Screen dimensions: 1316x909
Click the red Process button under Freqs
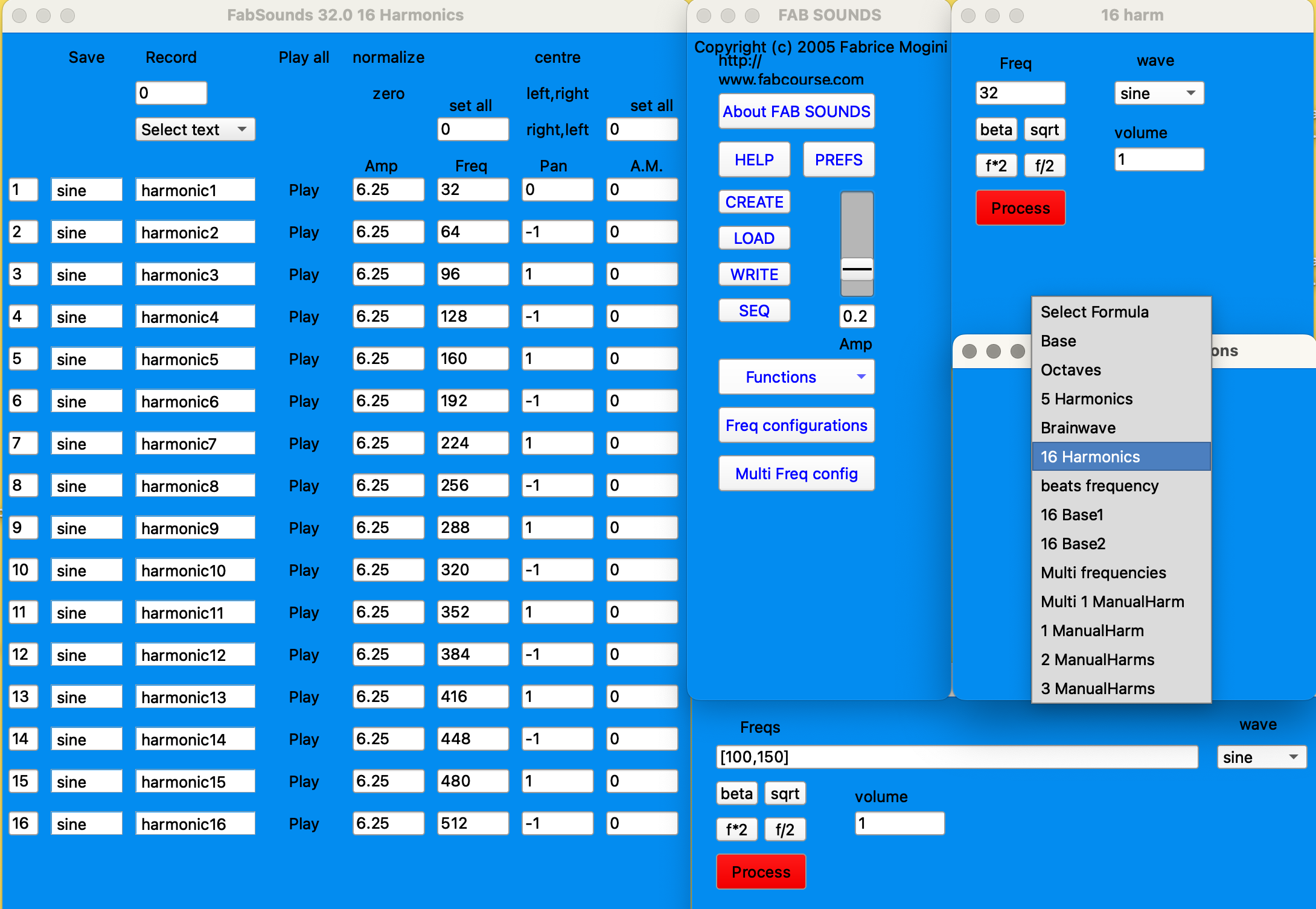[x=761, y=872]
